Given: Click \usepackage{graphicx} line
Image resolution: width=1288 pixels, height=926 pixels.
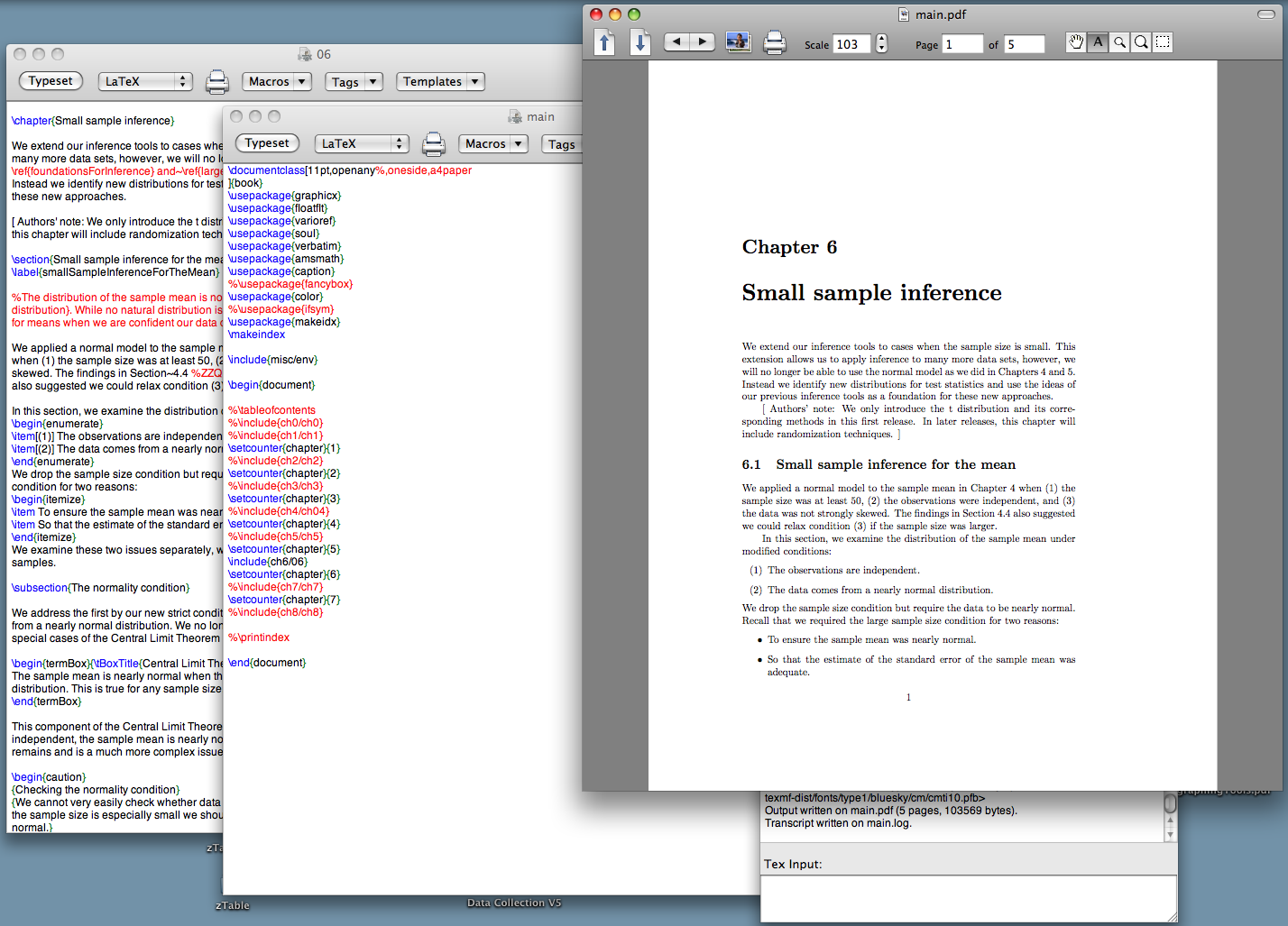Looking at the screenshot, I should (284, 196).
